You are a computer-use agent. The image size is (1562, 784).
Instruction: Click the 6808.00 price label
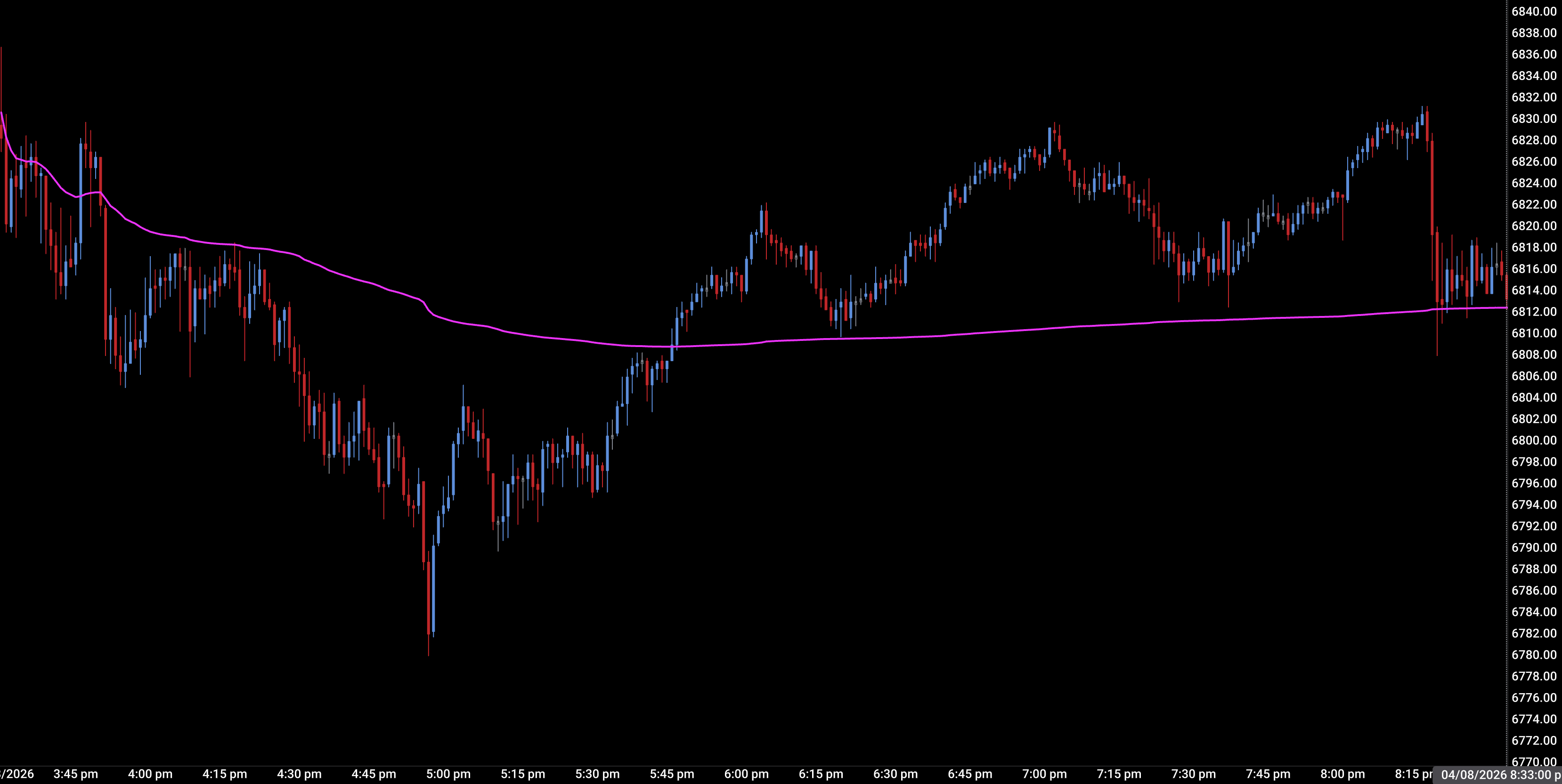[x=1533, y=355]
